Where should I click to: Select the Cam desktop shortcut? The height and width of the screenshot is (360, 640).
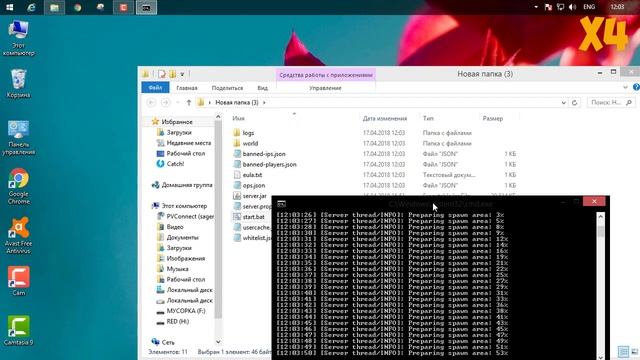coord(18,281)
